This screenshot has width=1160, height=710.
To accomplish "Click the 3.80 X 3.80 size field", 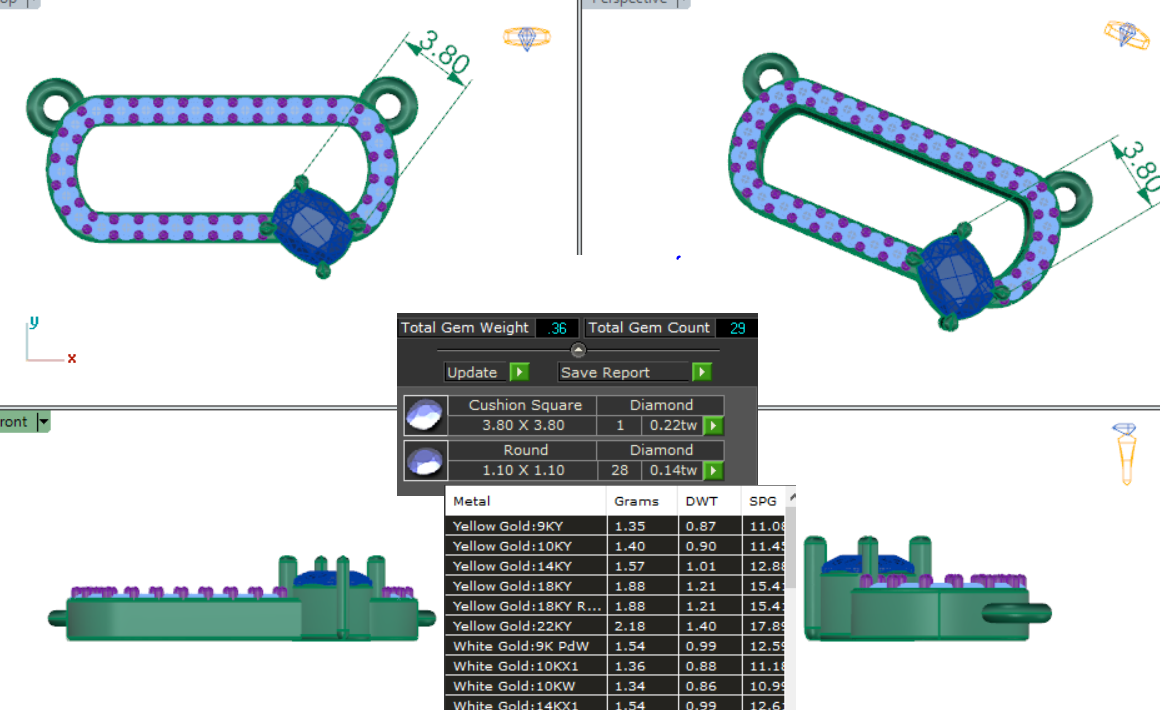I will (523, 425).
